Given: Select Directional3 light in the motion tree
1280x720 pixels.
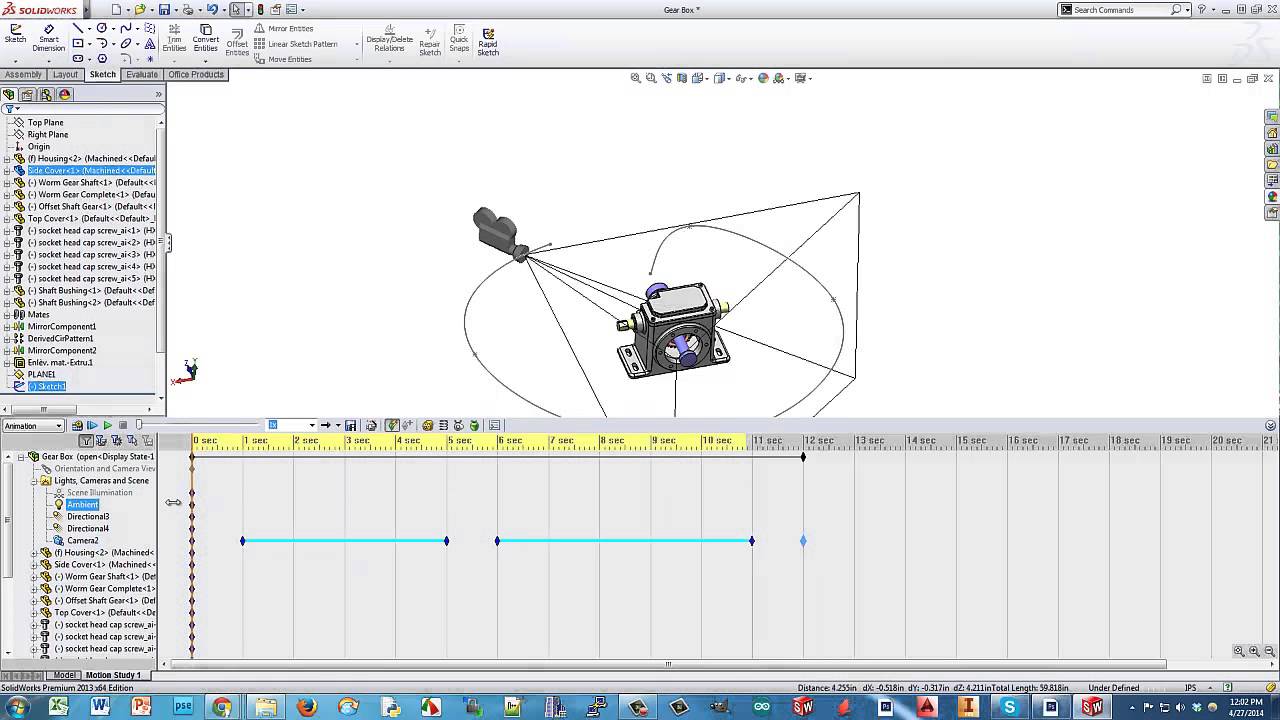Looking at the screenshot, I should point(88,517).
